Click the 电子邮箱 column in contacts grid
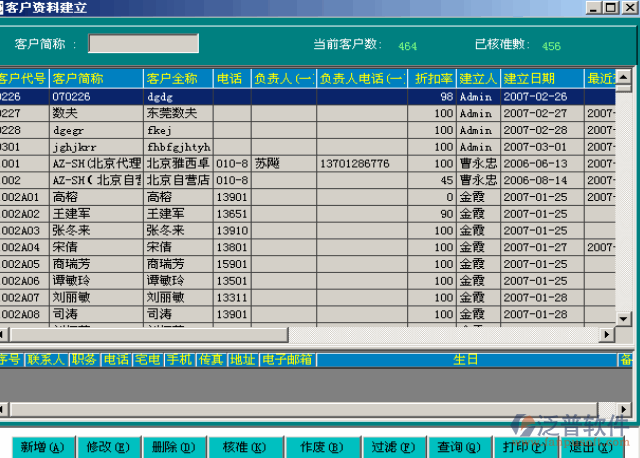Image resolution: width=640 pixels, height=458 pixels. pos(286,360)
